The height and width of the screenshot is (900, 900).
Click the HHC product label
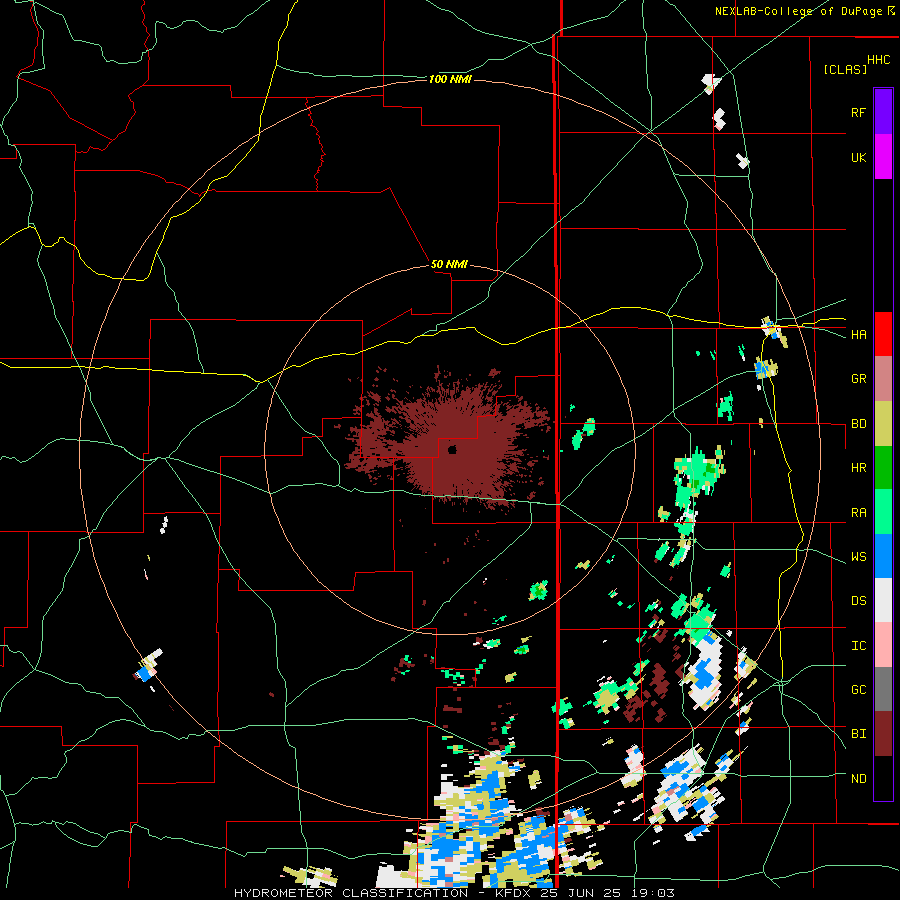point(878,60)
